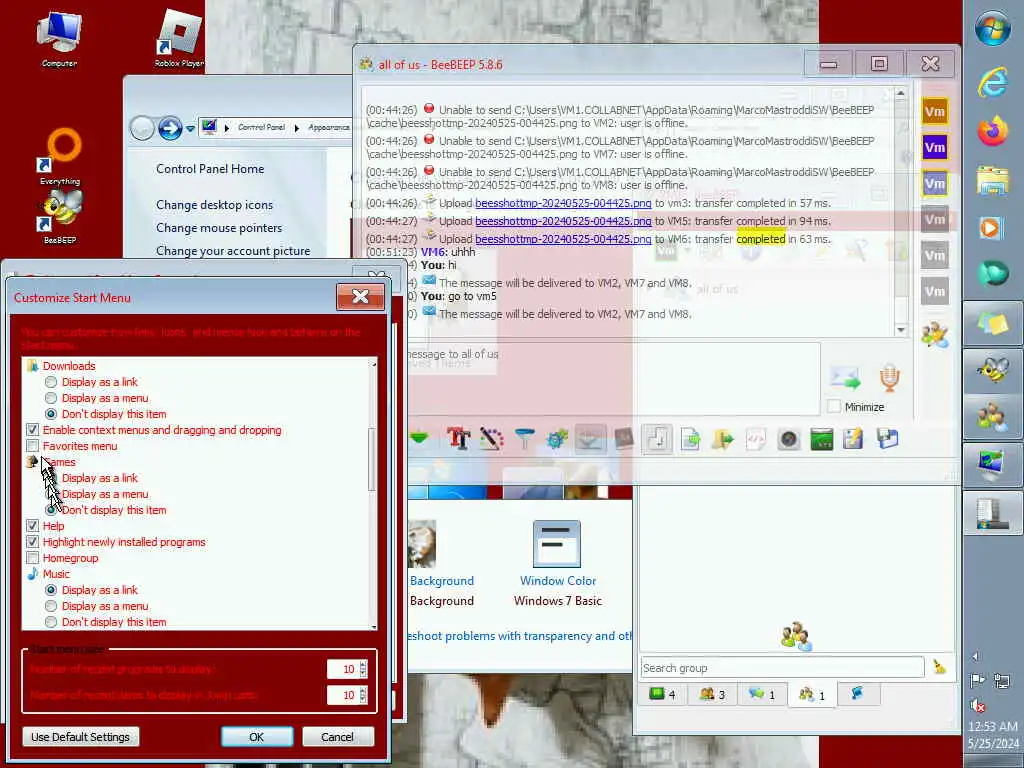Open Windows Explorer folder on taskbar
Screen dimensions: 1024x768
click(992, 180)
